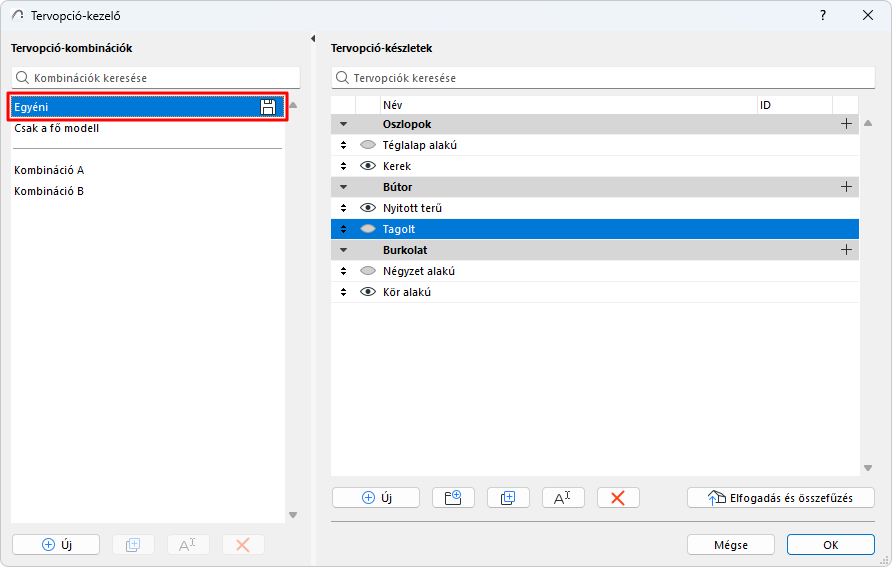The height and width of the screenshot is (567, 892).
Task: Collapse the Oszlopok set group
Action: tap(343, 124)
